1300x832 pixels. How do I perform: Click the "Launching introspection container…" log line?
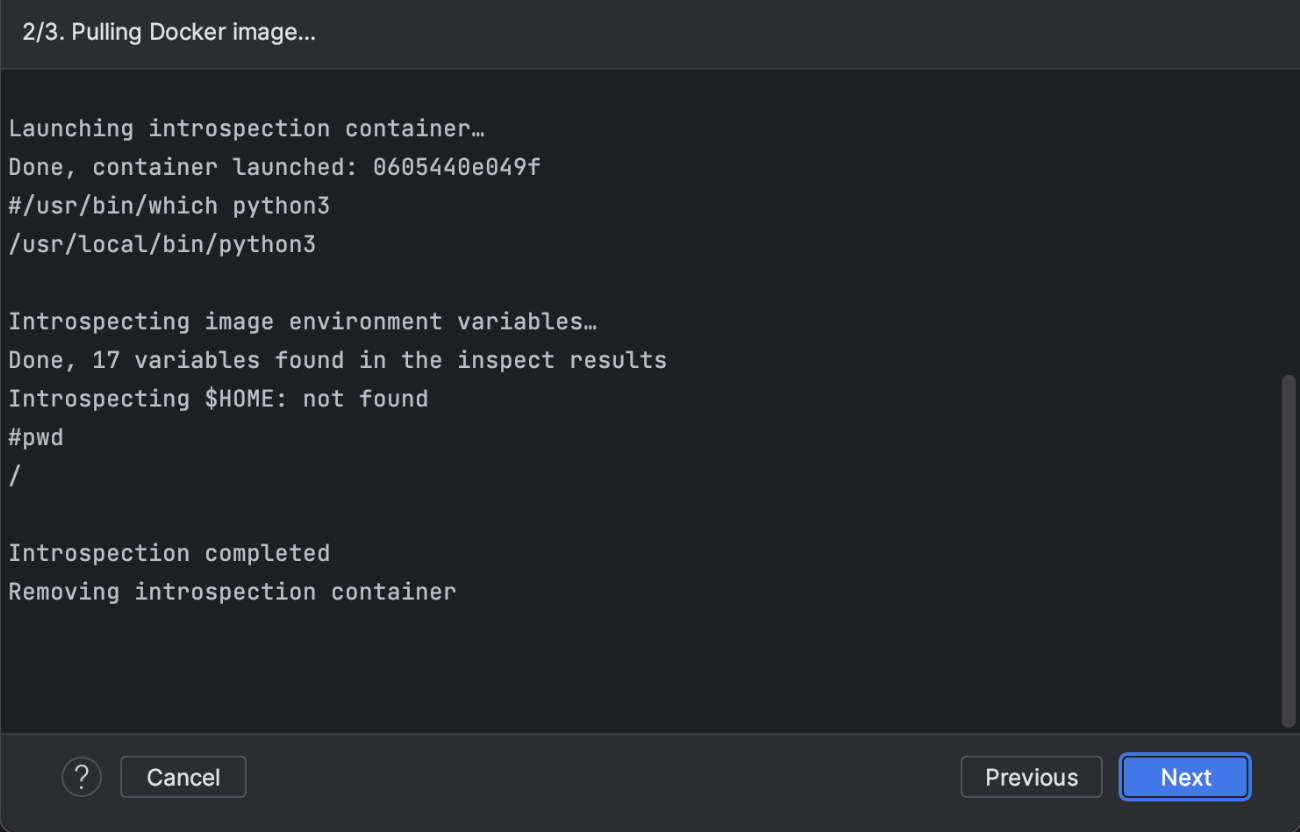coord(247,129)
